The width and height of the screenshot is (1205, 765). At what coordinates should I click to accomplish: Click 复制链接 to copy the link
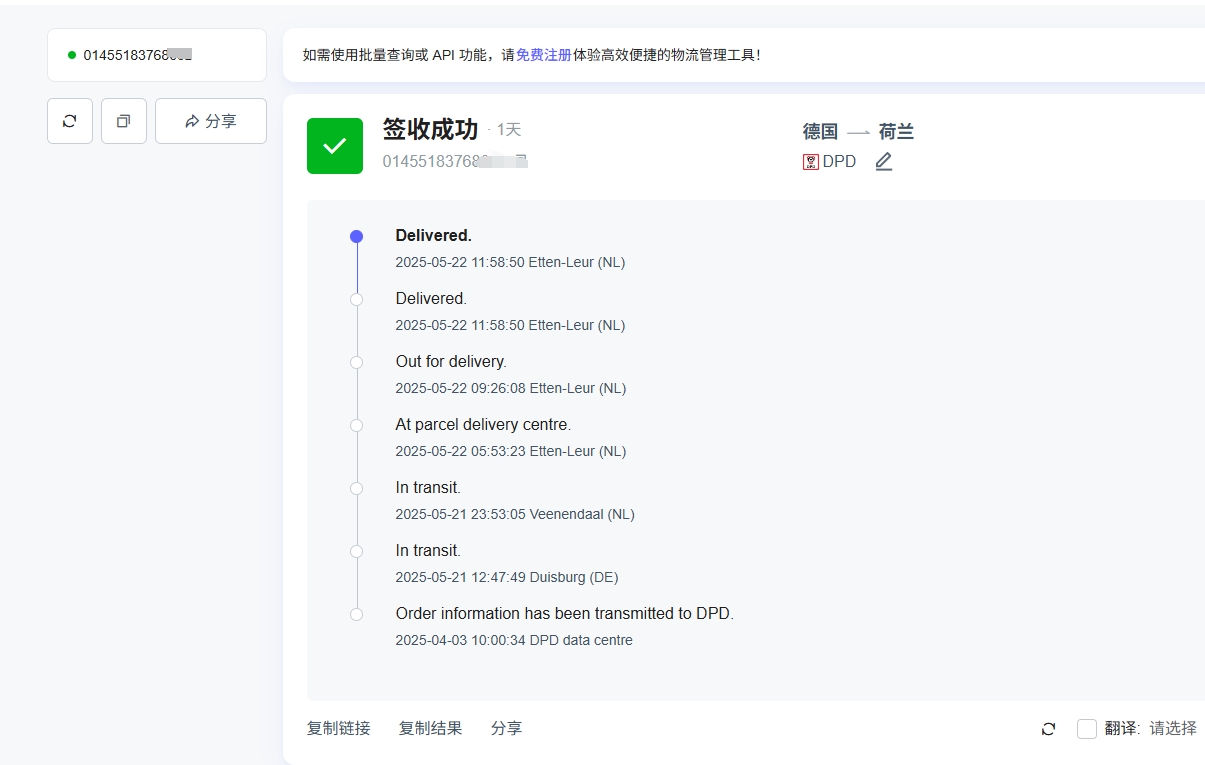coord(338,729)
